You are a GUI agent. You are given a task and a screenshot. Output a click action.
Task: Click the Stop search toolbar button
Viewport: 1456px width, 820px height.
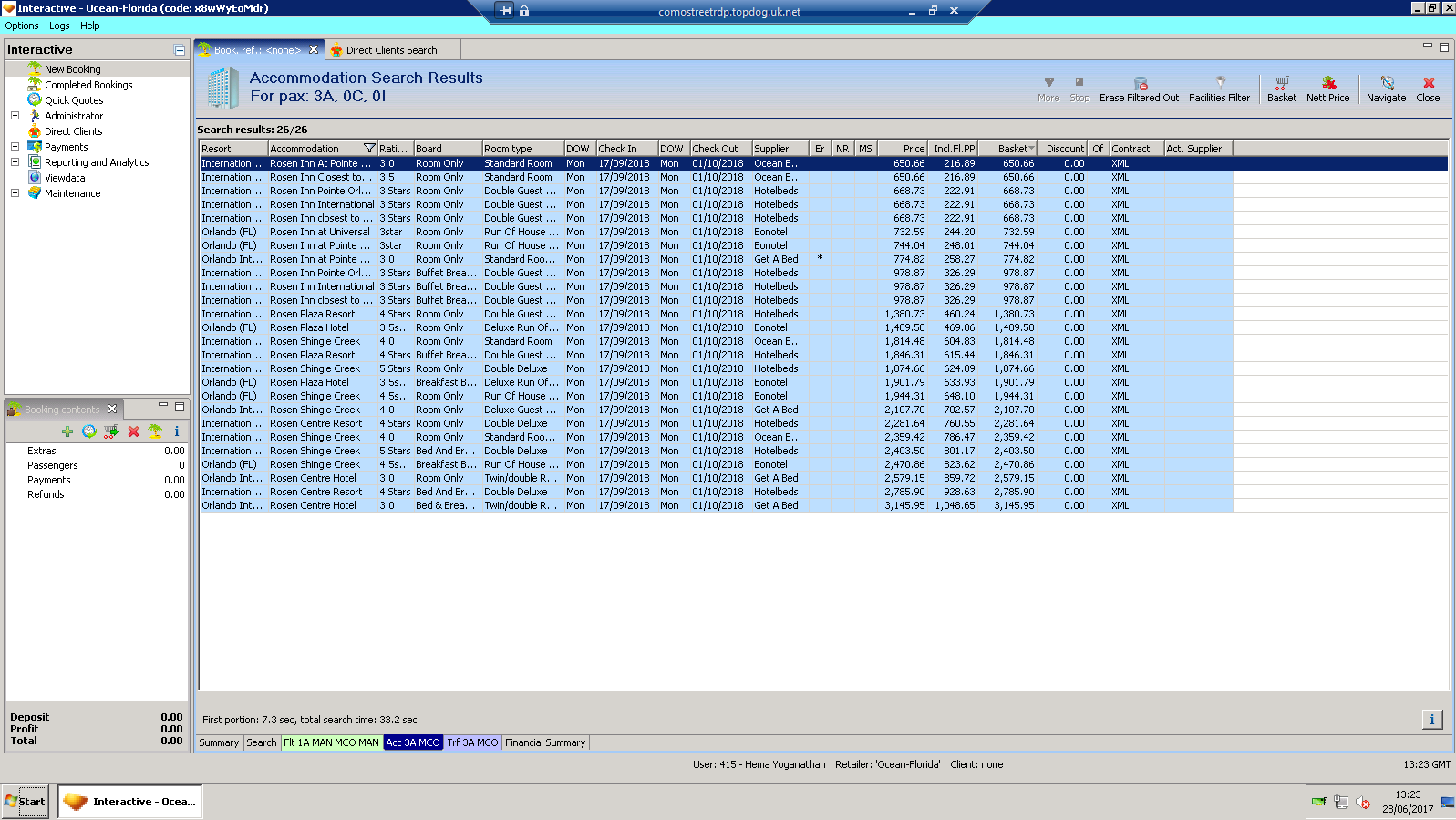[1079, 89]
